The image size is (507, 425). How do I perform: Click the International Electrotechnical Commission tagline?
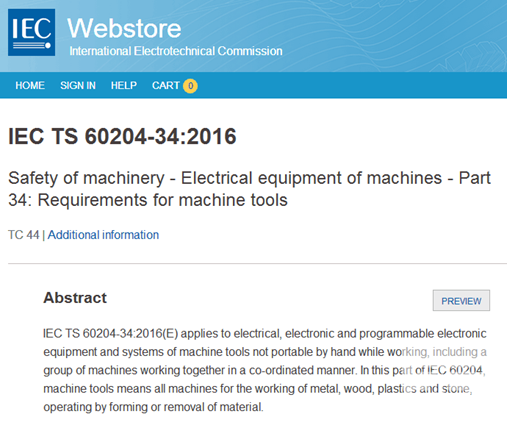tap(176, 51)
